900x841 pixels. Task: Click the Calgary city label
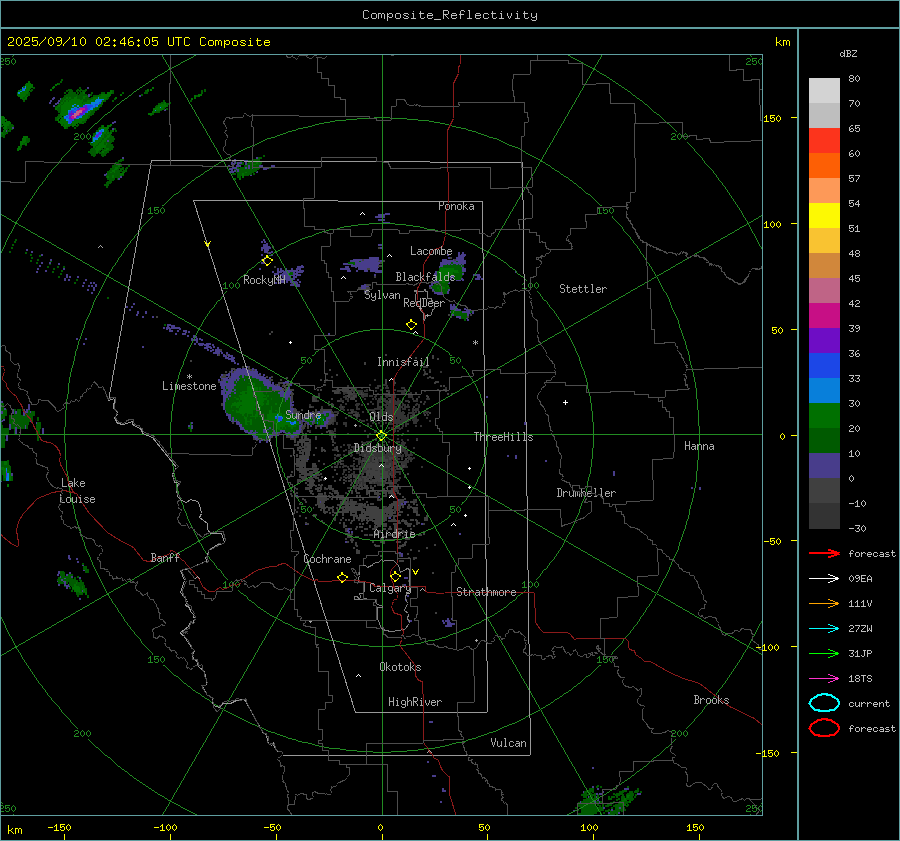click(x=390, y=588)
